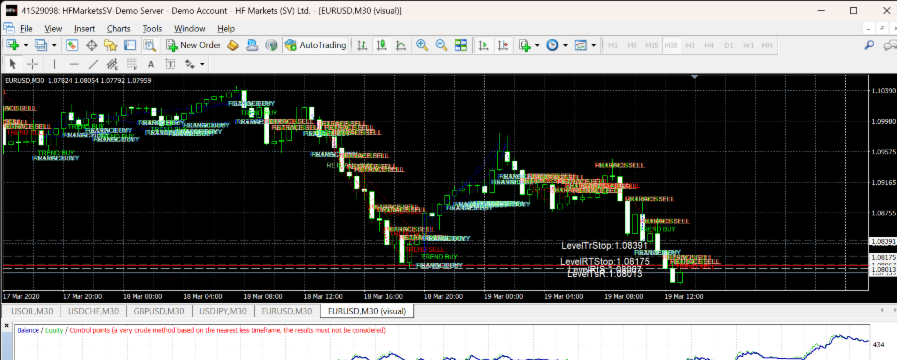The height and width of the screenshot is (360, 897).
Task: Select the equidistant channel tool
Action: pos(112,64)
